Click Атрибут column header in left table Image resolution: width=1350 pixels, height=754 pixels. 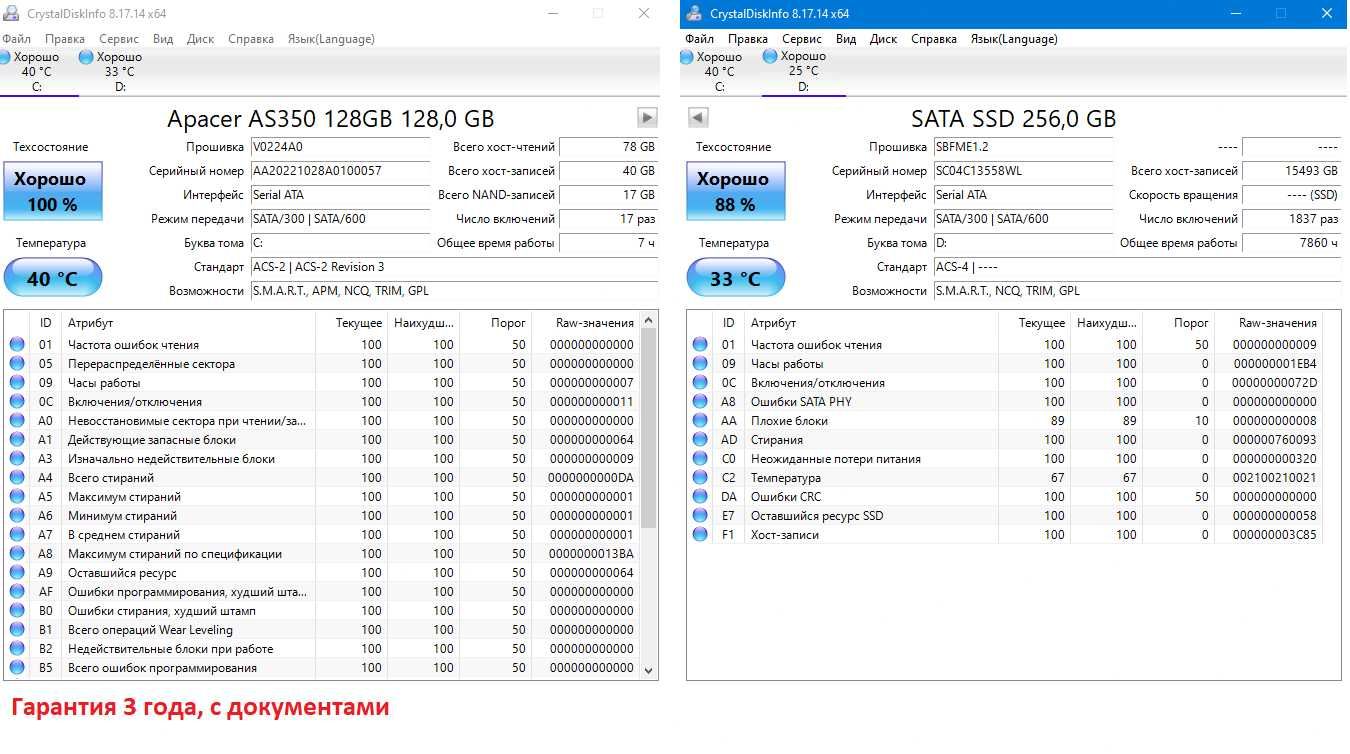[x=189, y=323]
